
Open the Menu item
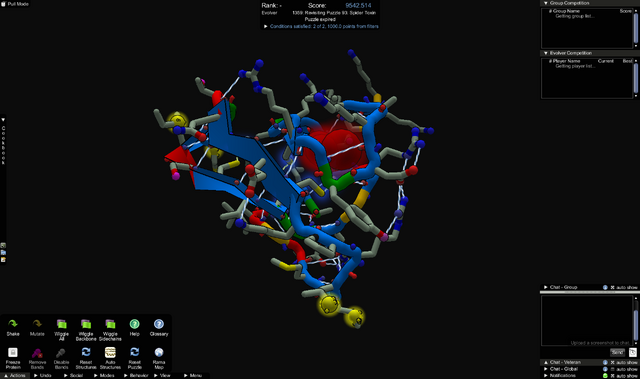[x=193, y=375]
